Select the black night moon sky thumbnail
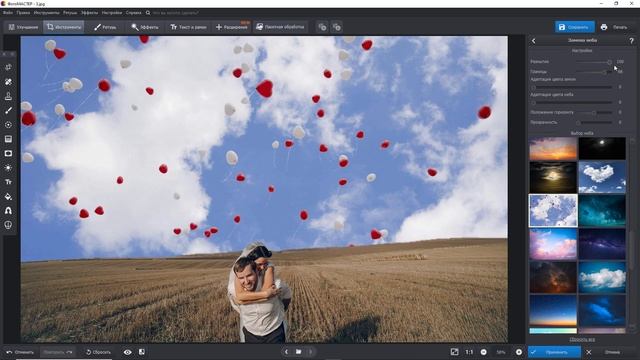This screenshot has height=360, width=640. click(x=602, y=148)
